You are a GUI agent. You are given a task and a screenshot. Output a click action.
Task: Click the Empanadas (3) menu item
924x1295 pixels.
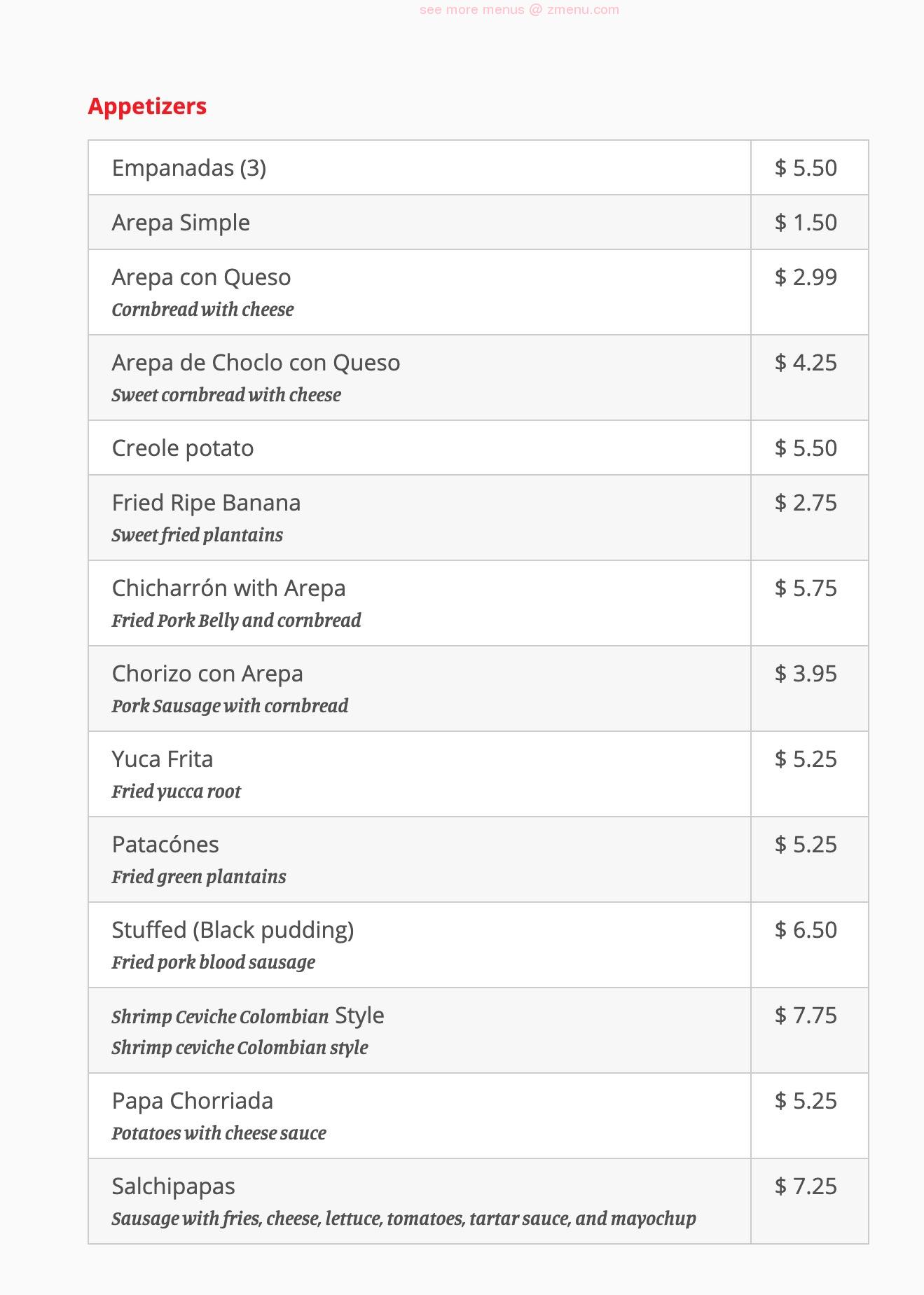[189, 168]
